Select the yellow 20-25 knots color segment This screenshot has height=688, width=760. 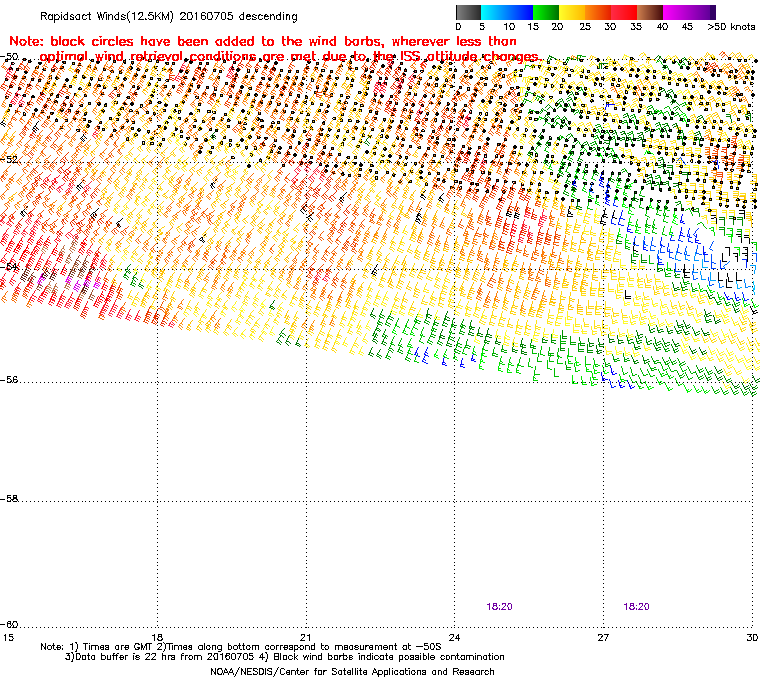point(572,12)
